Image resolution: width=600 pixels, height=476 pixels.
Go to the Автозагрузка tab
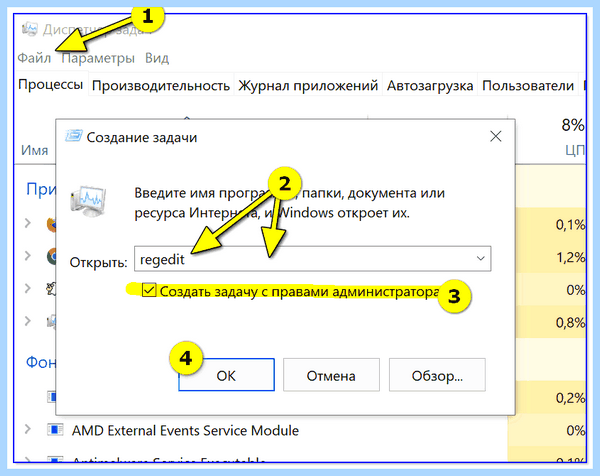click(430, 85)
